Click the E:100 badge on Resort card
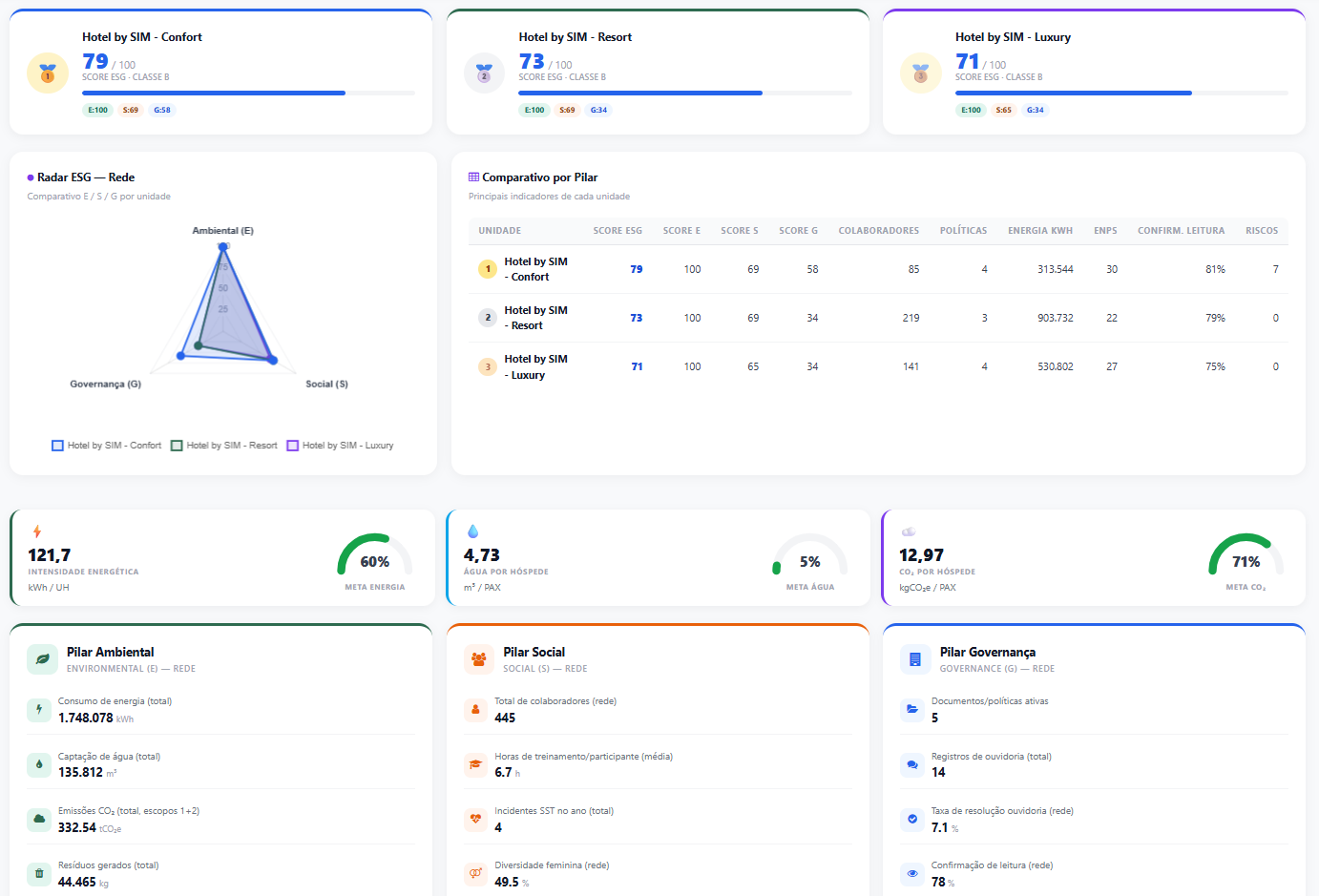This screenshot has width=1319, height=896. click(534, 110)
